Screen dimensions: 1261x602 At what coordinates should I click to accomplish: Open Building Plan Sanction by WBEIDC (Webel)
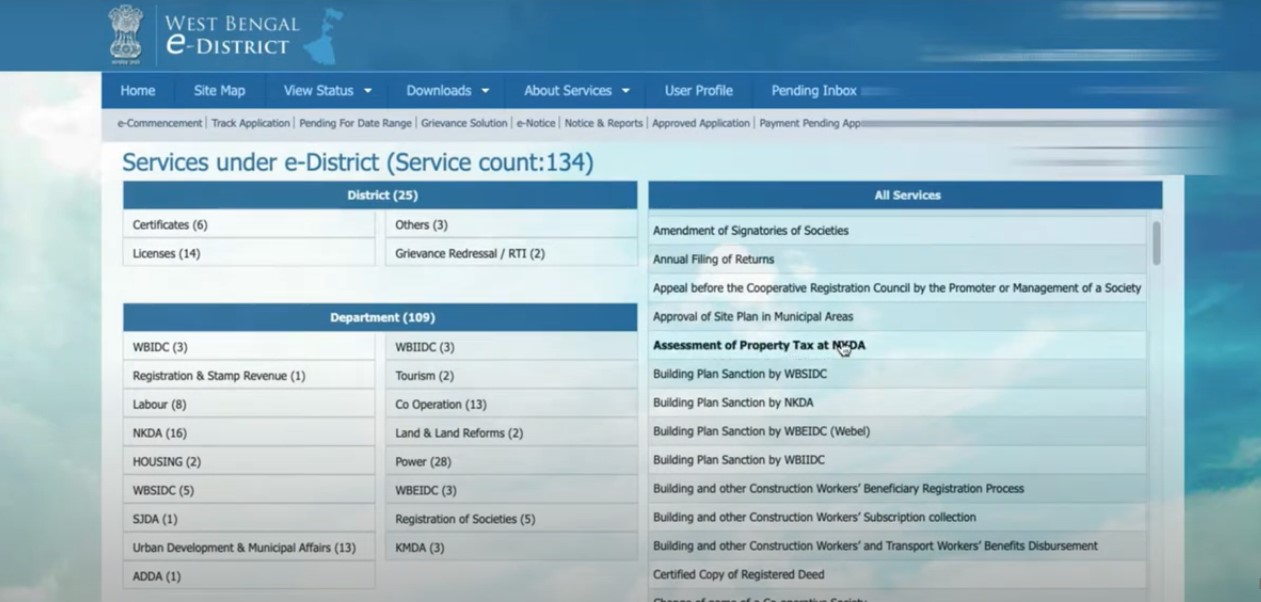[897, 432]
